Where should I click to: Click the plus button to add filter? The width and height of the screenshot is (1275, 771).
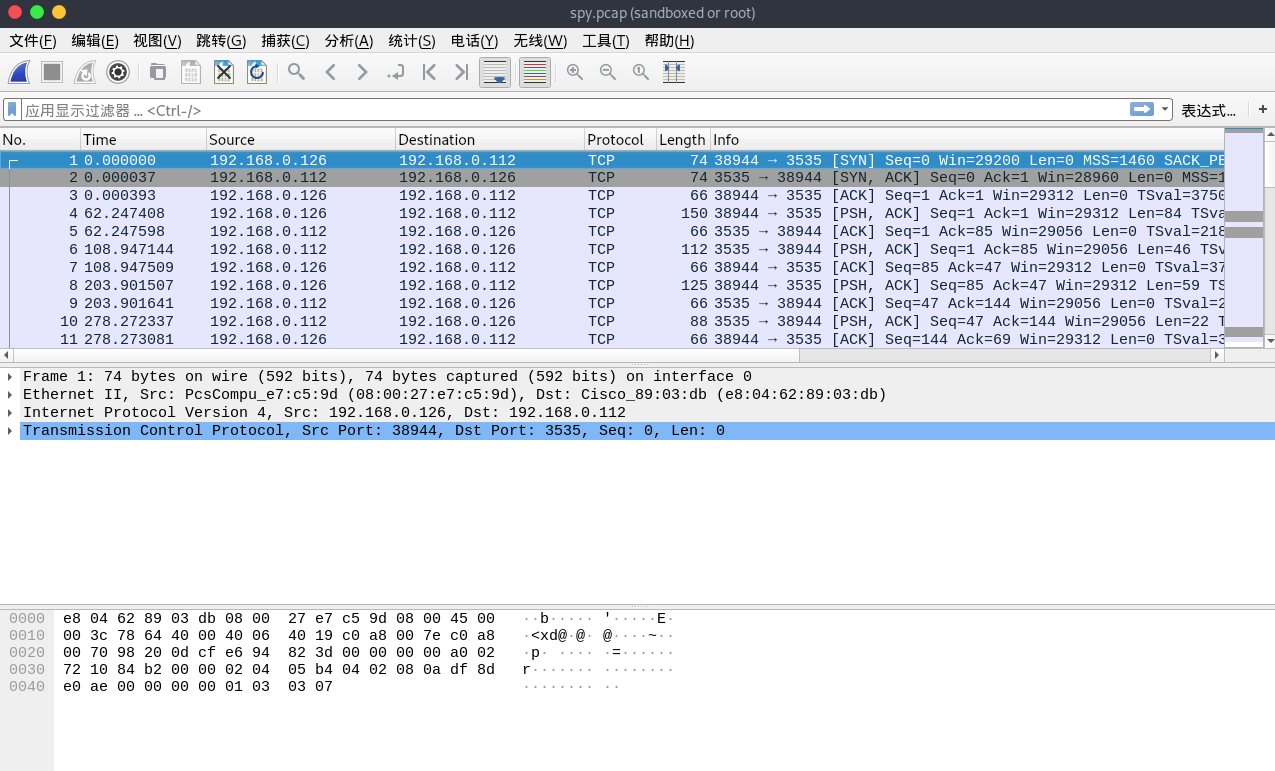tap(1262, 109)
